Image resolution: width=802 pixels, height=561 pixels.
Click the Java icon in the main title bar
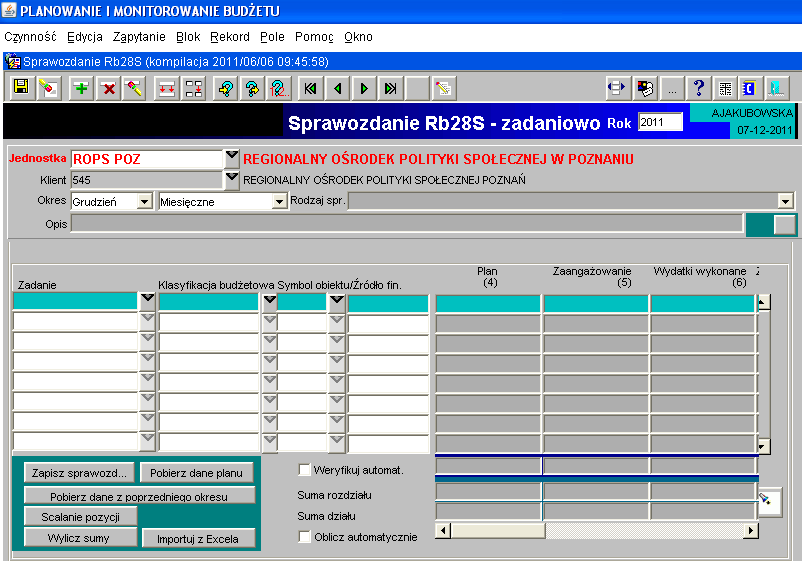coord(9,10)
